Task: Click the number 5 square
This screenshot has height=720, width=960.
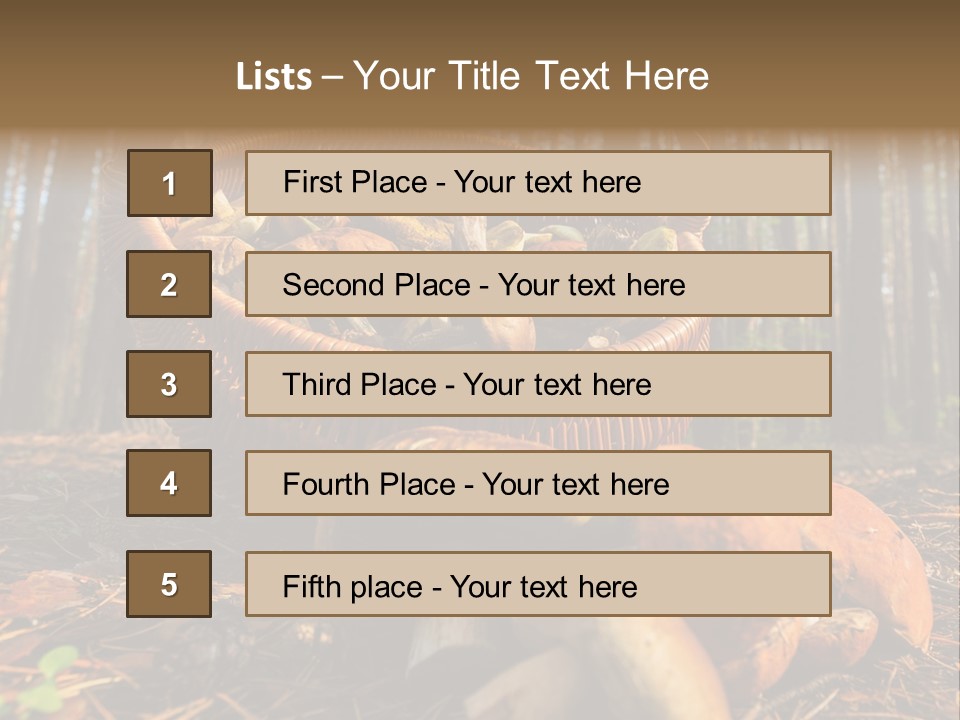Action: pos(169,584)
